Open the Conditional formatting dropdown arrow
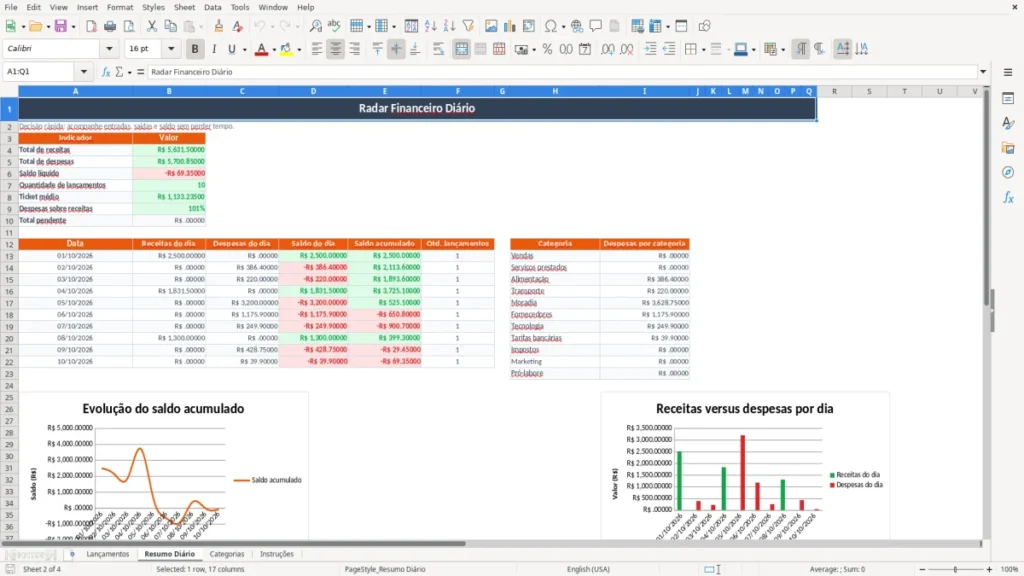The height and width of the screenshot is (576, 1024). pyautogui.click(x=783, y=50)
